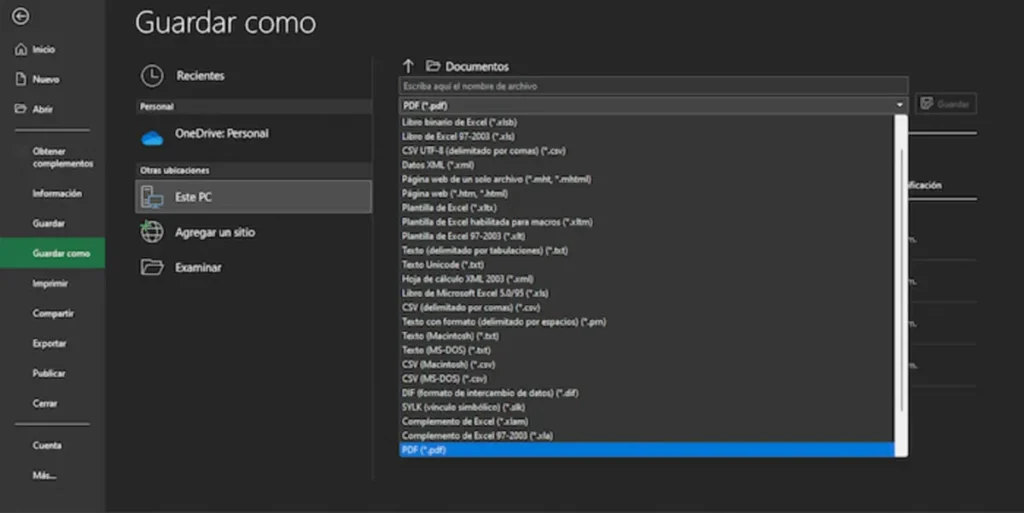Open the Imprimir menu item

[52, 283]
